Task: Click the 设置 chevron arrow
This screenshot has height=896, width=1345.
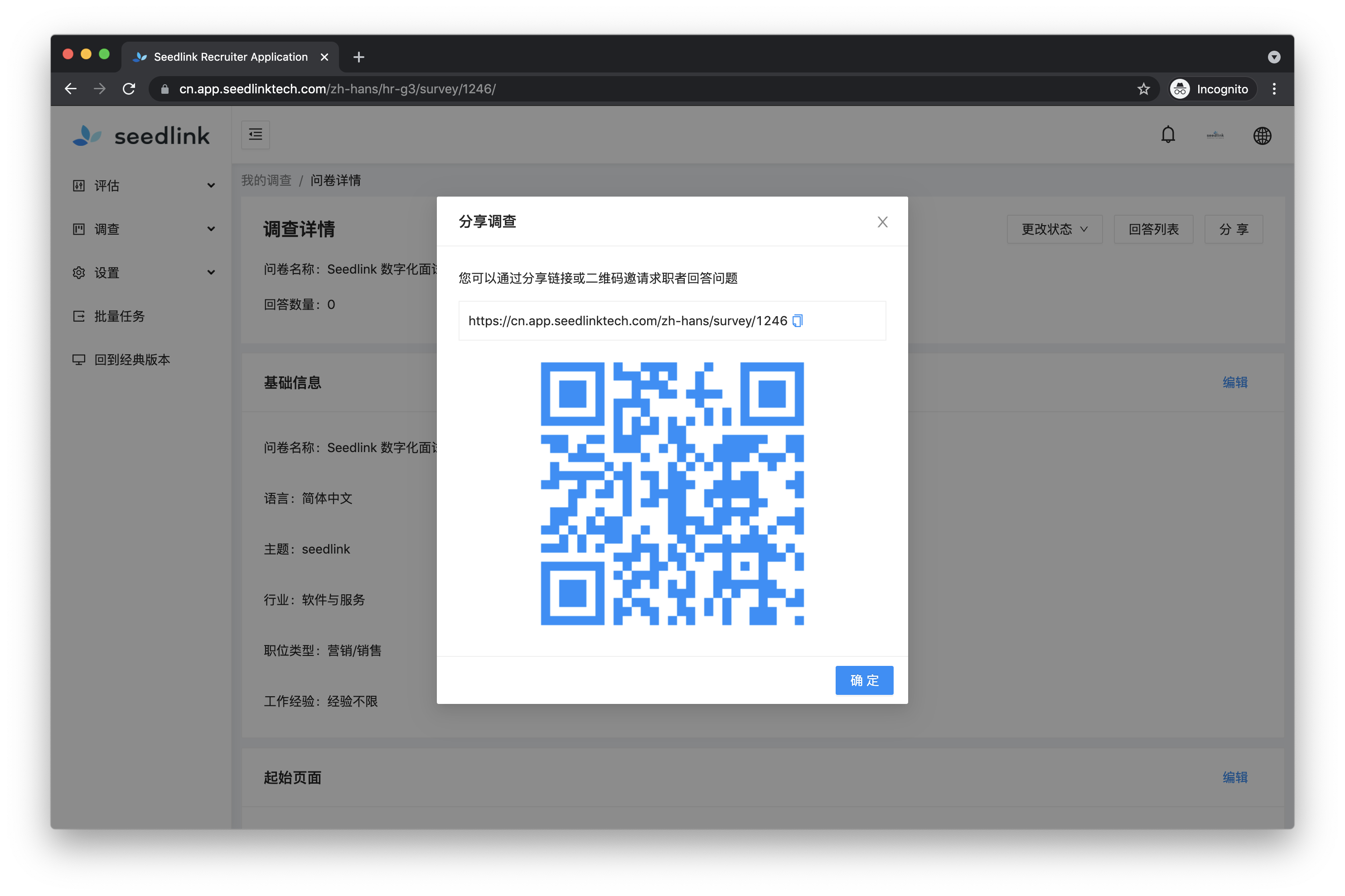Action: tap(211, 273)
